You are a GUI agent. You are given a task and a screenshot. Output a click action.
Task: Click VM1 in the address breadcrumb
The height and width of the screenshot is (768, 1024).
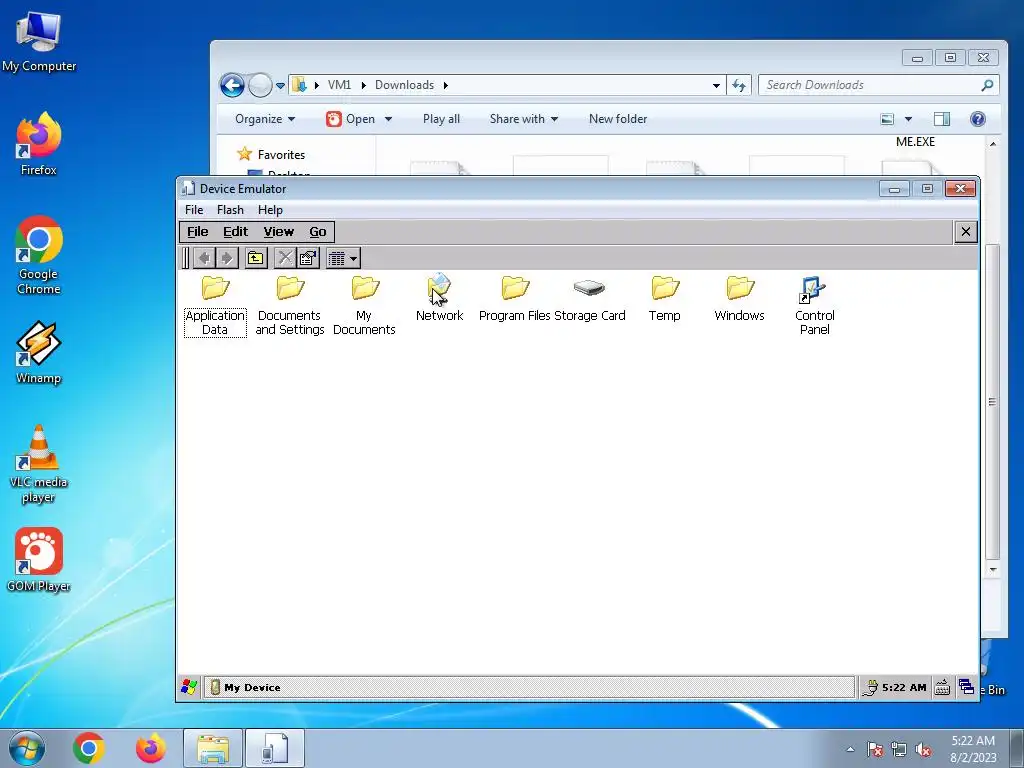tap(339, 85)
